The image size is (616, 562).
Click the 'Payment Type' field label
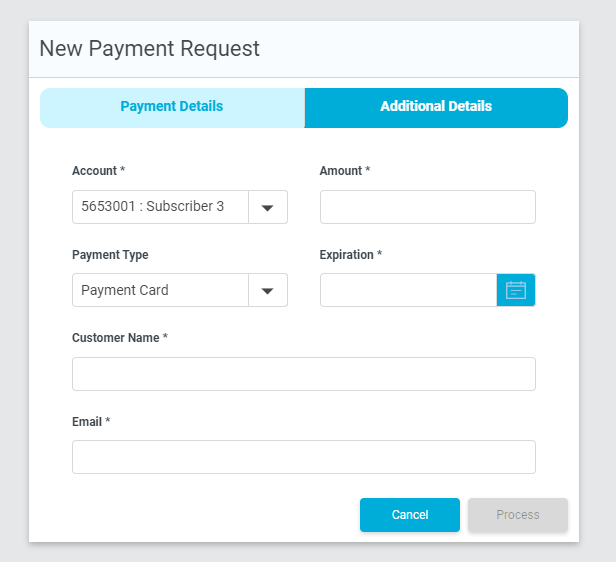coord(110,255)
